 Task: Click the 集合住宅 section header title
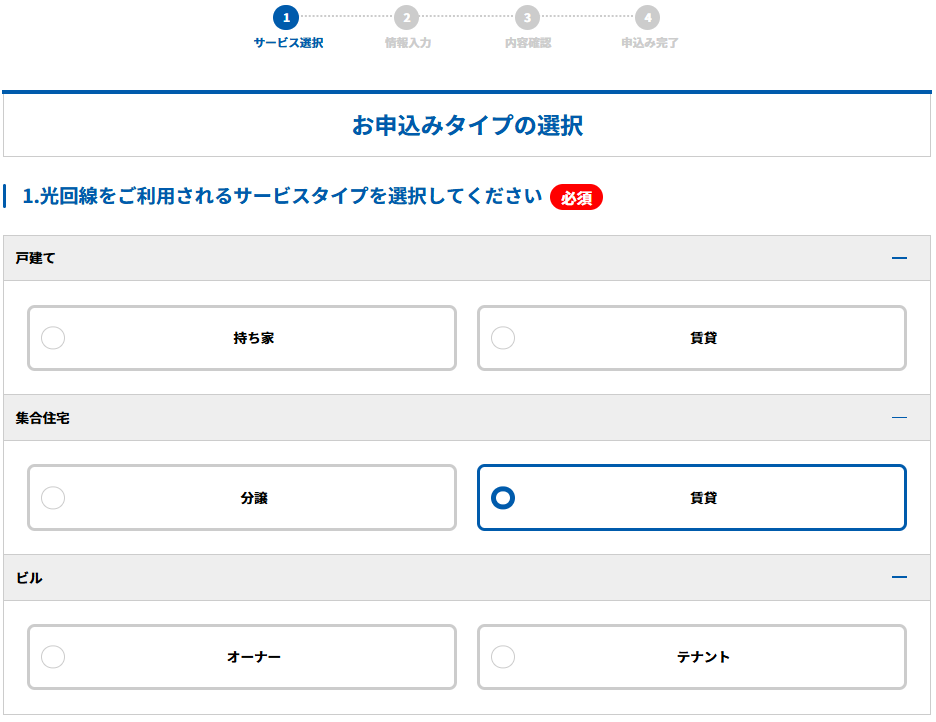(x=43, y=418)
